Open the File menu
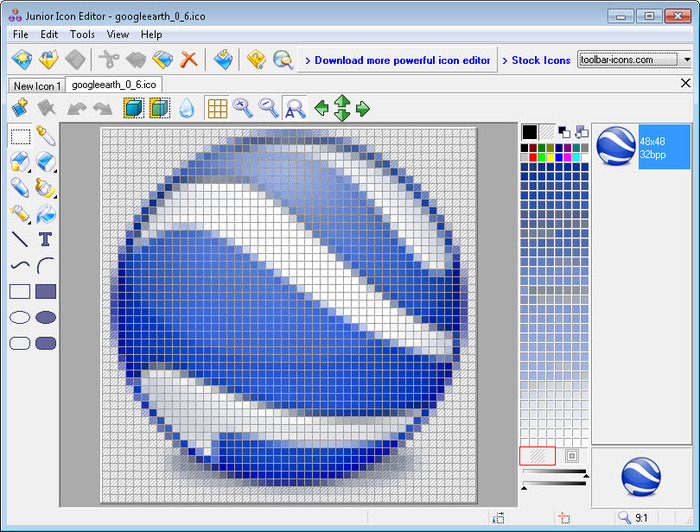This screenshot has height=532, width=700. pyautogui.click(x=21, y=34)
